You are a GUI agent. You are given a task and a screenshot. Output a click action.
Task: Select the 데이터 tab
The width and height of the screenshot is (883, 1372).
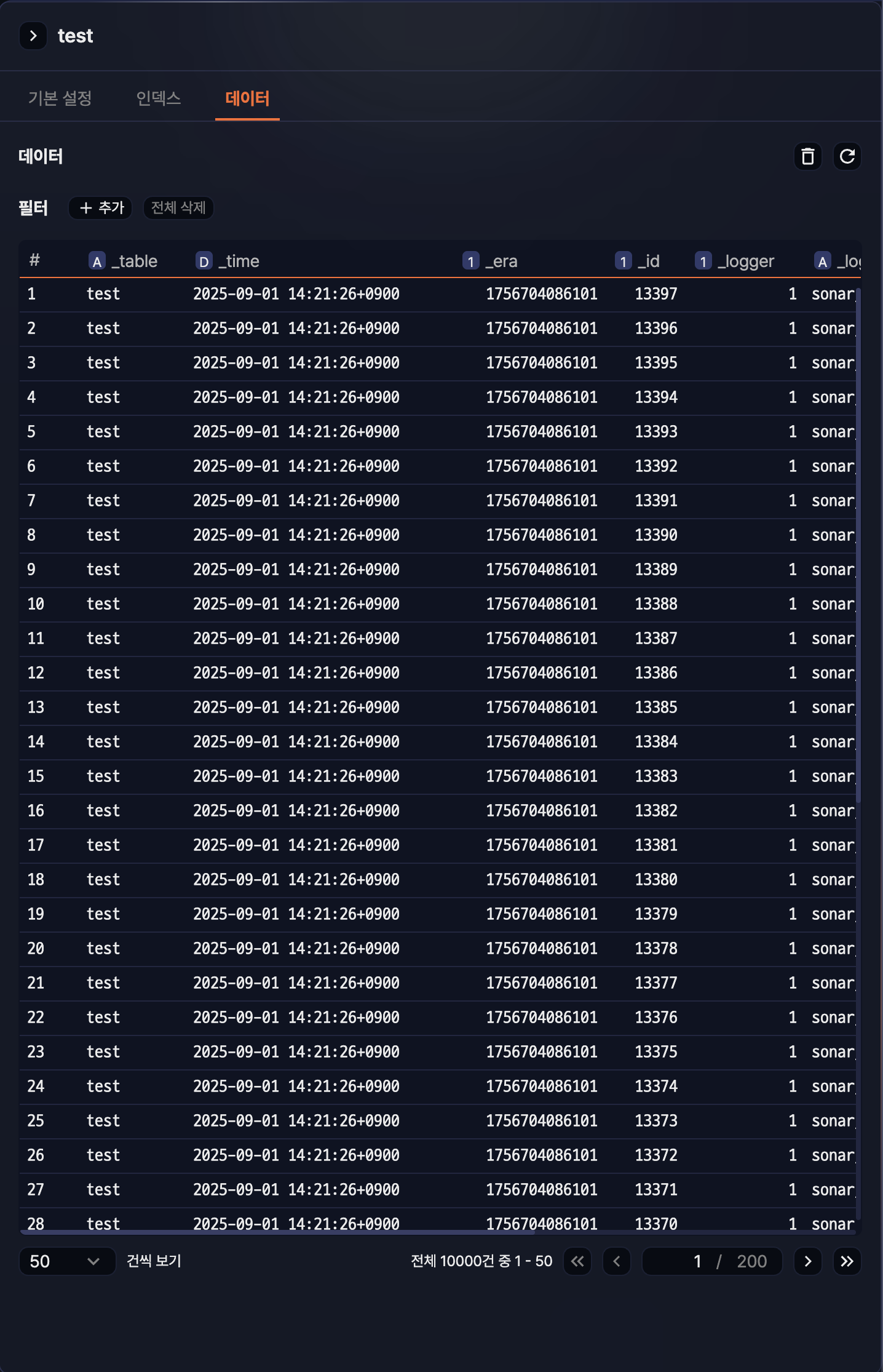(x=247, y=98)
